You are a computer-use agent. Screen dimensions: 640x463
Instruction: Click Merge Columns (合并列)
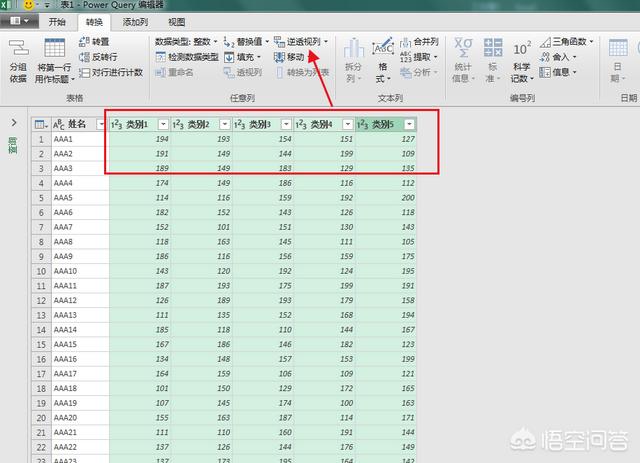click(x=419, y=41)
